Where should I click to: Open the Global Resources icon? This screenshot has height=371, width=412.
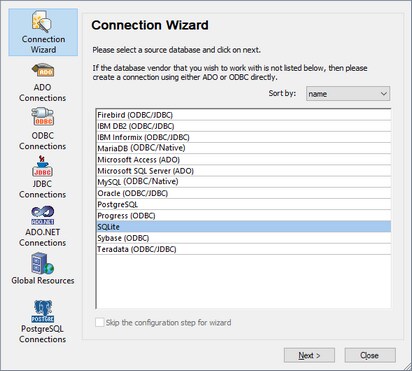pyautogui.click(x=43, y=269)
